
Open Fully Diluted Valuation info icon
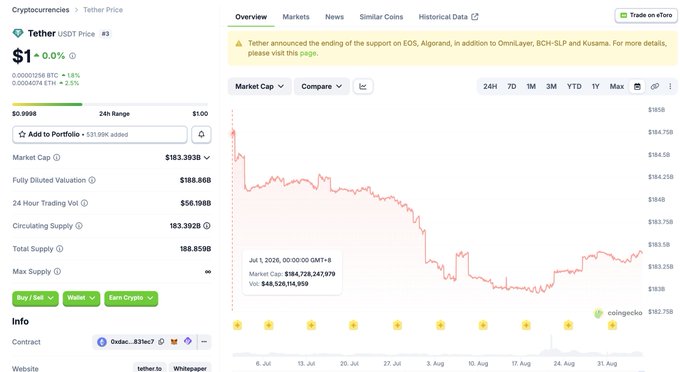click(x=92, y=180)
